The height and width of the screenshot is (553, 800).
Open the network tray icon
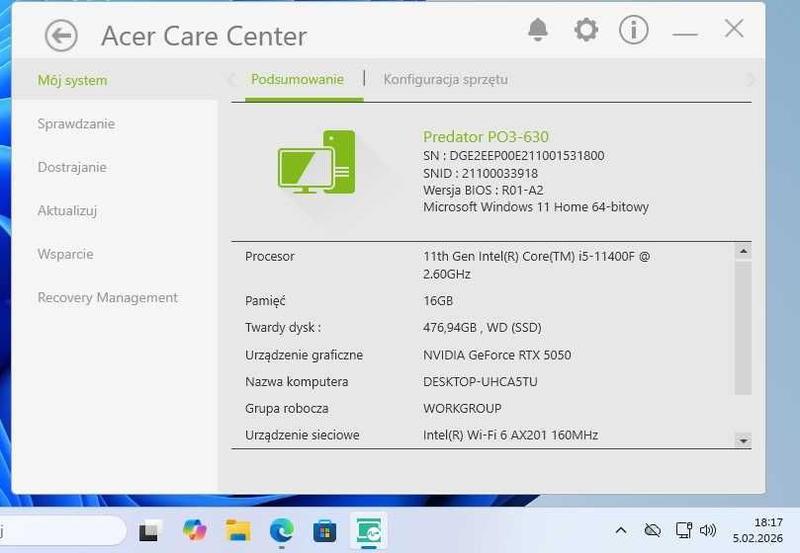(x=684, y=531)
